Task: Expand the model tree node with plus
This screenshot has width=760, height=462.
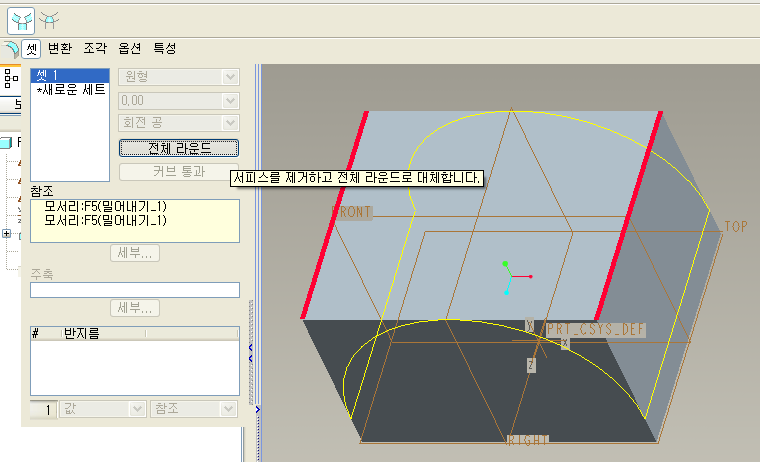Action: (8, 234)
